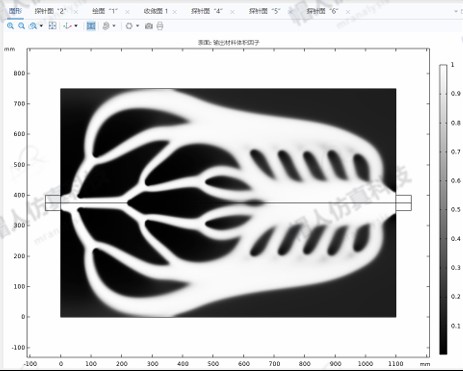Click the gray hide-objects toolbar icon

point(106,26)
